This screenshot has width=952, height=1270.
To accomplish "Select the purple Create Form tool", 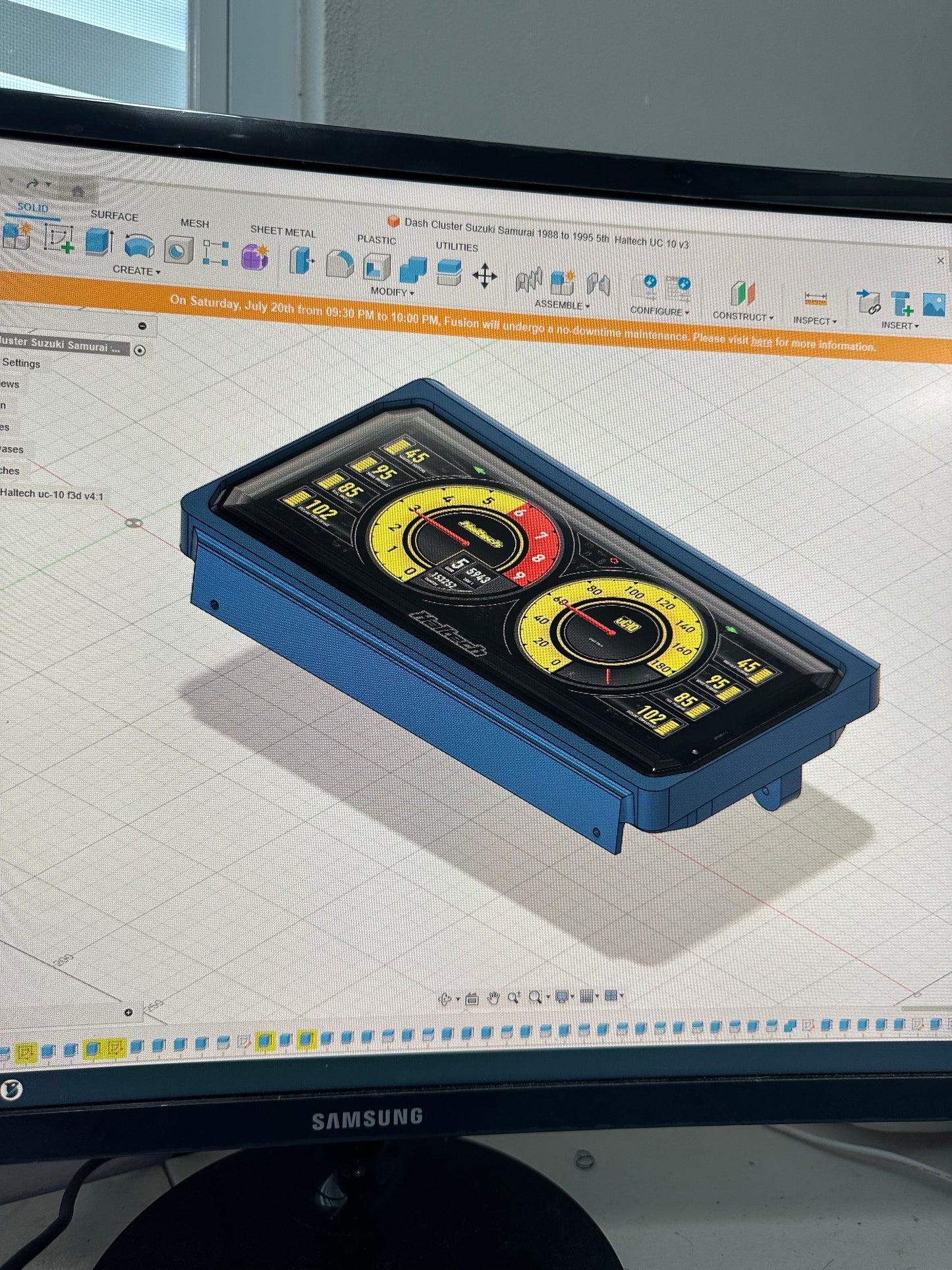I will coord(255,256).
